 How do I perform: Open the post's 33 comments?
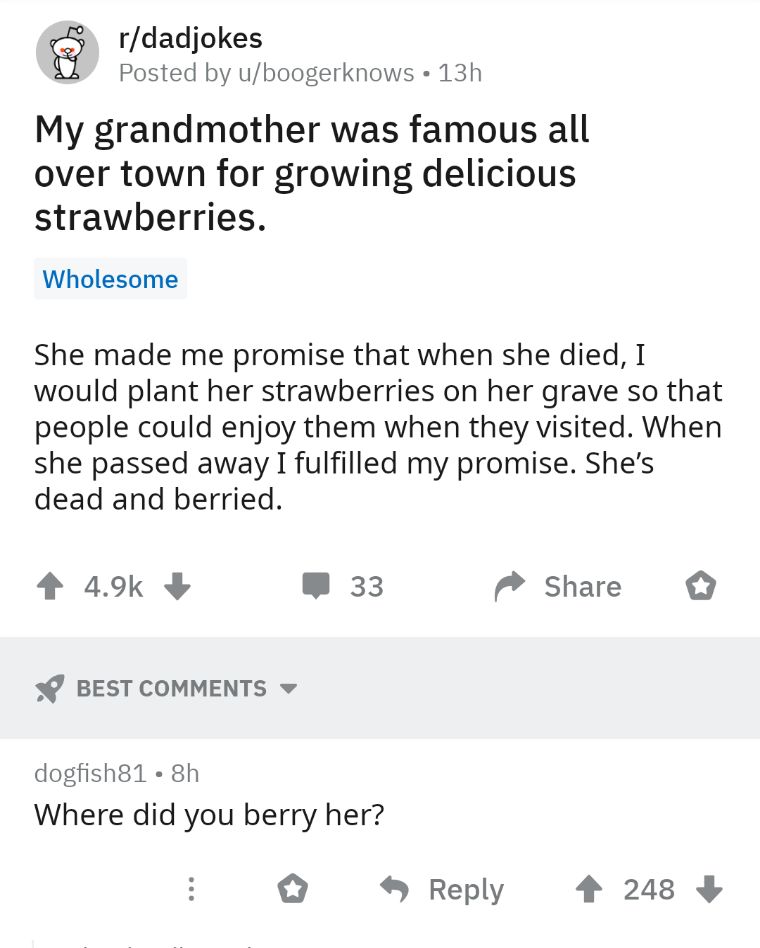(343, 587)
